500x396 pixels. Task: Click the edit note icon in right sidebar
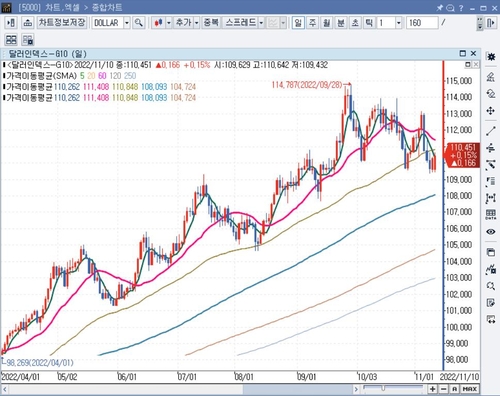491,303
